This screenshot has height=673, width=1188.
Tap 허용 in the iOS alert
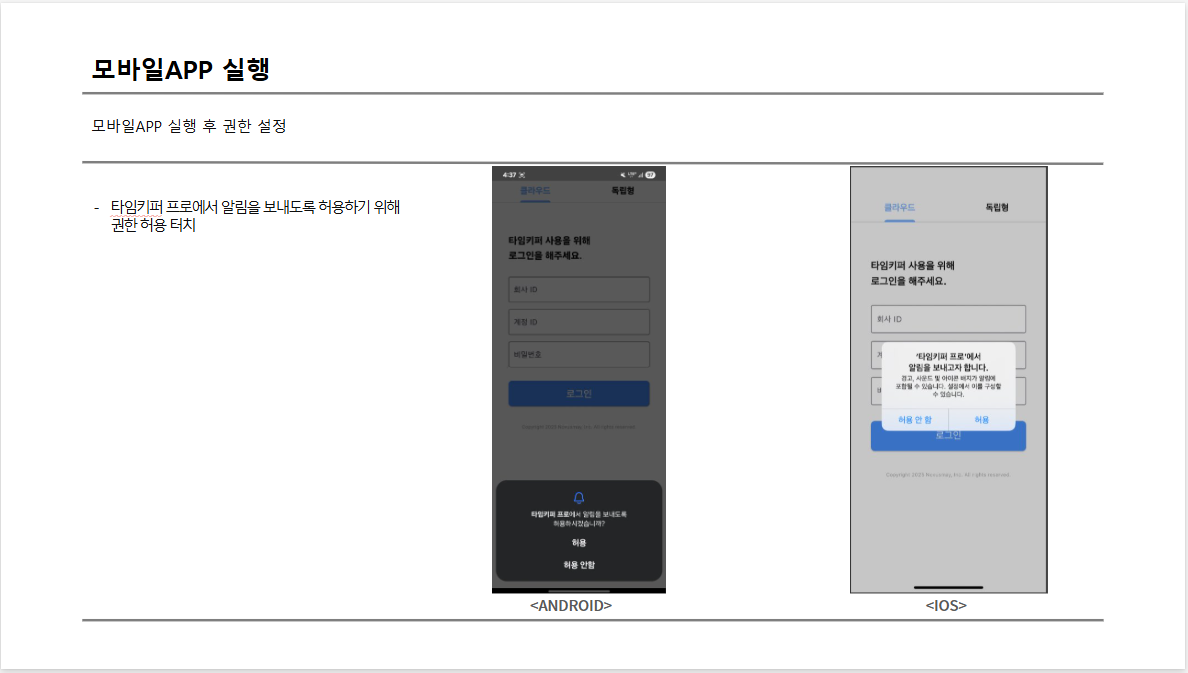pyautogui.click(x=982, y=420)
